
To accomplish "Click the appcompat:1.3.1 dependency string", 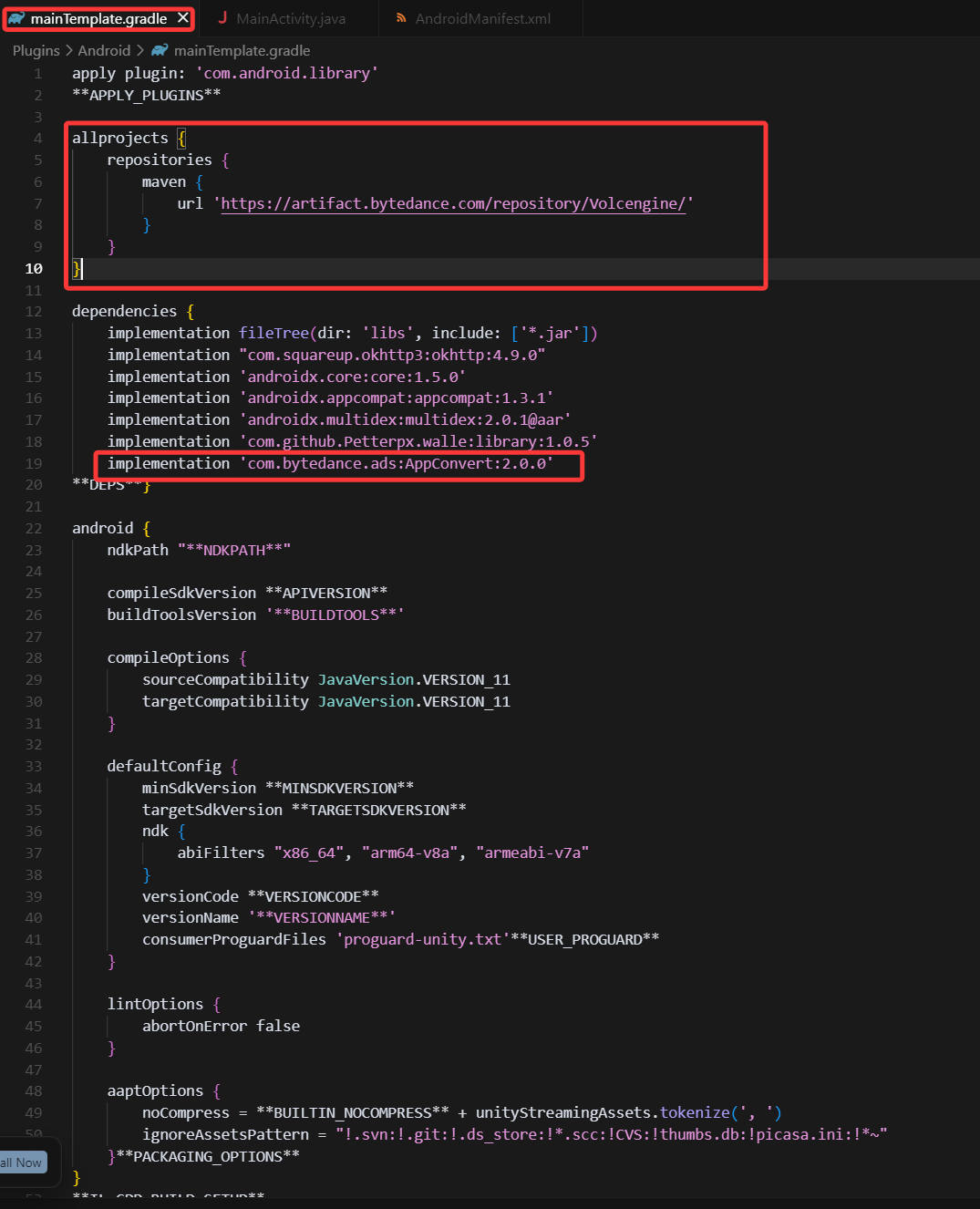I will (397, 398).
